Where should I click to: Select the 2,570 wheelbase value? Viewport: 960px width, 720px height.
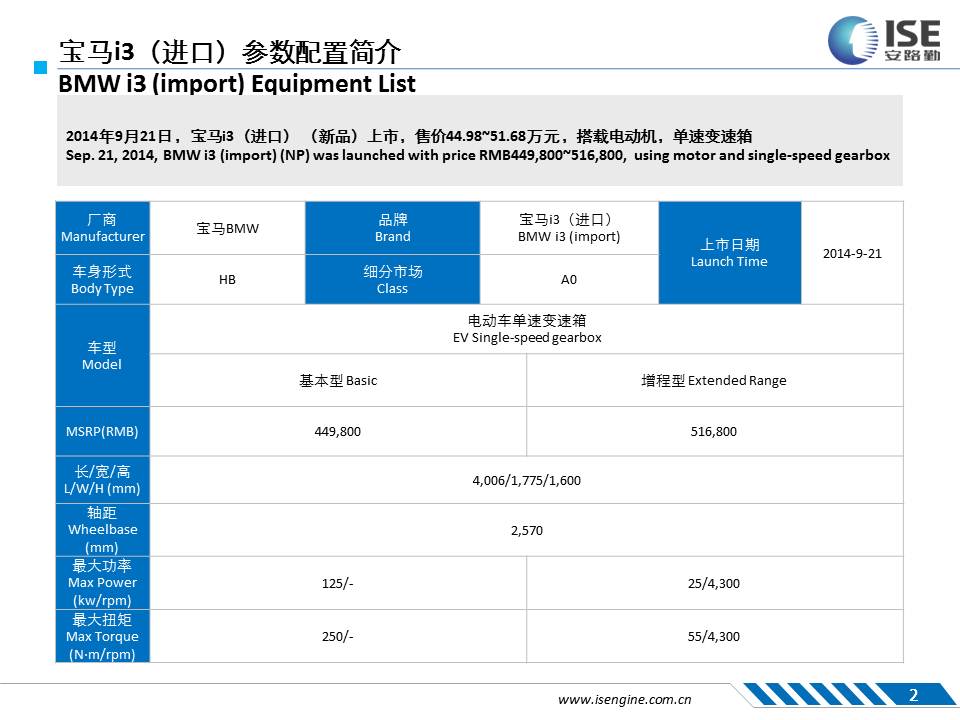coord(527,531)
